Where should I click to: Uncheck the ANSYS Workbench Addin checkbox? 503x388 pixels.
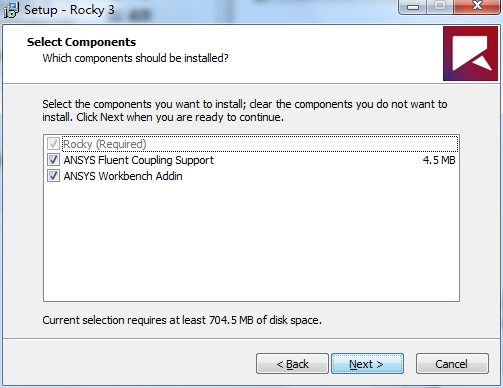(x=53, y=176)
